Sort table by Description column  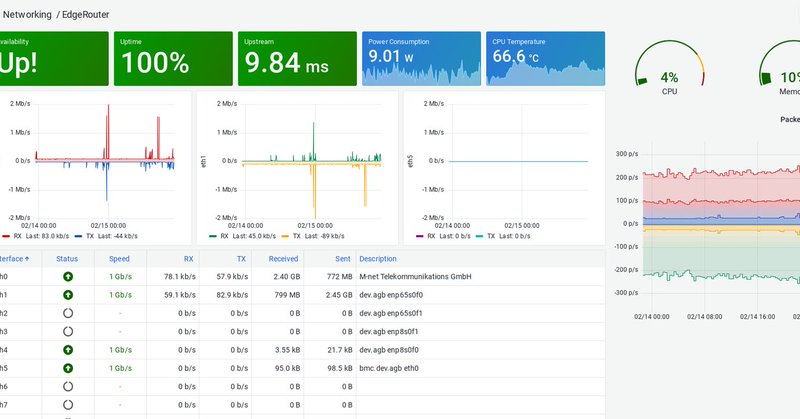[378, 259]
